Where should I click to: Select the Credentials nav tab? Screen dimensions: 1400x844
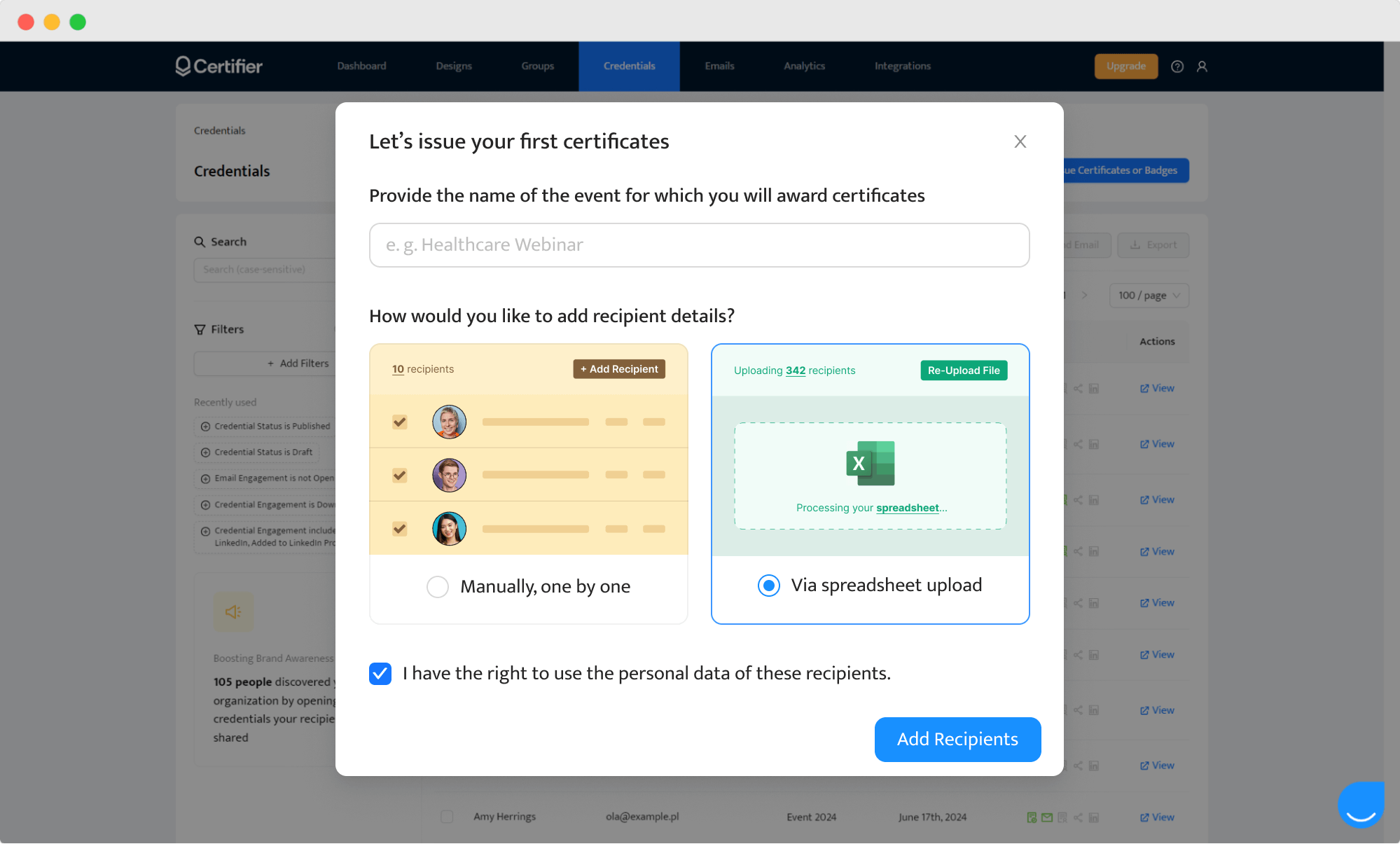[x=629, y=66]
